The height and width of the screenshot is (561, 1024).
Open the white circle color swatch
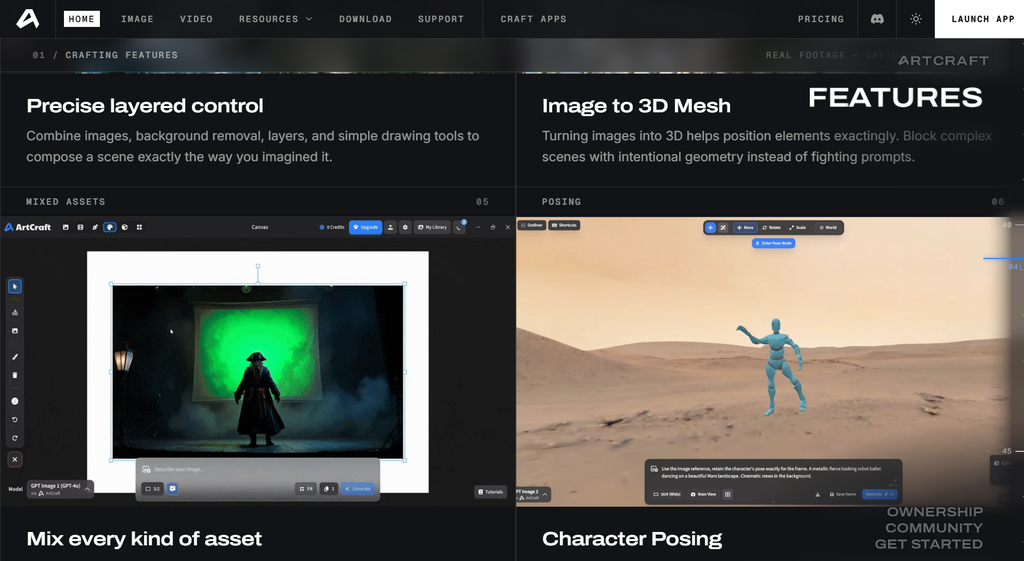pos(14,401)
